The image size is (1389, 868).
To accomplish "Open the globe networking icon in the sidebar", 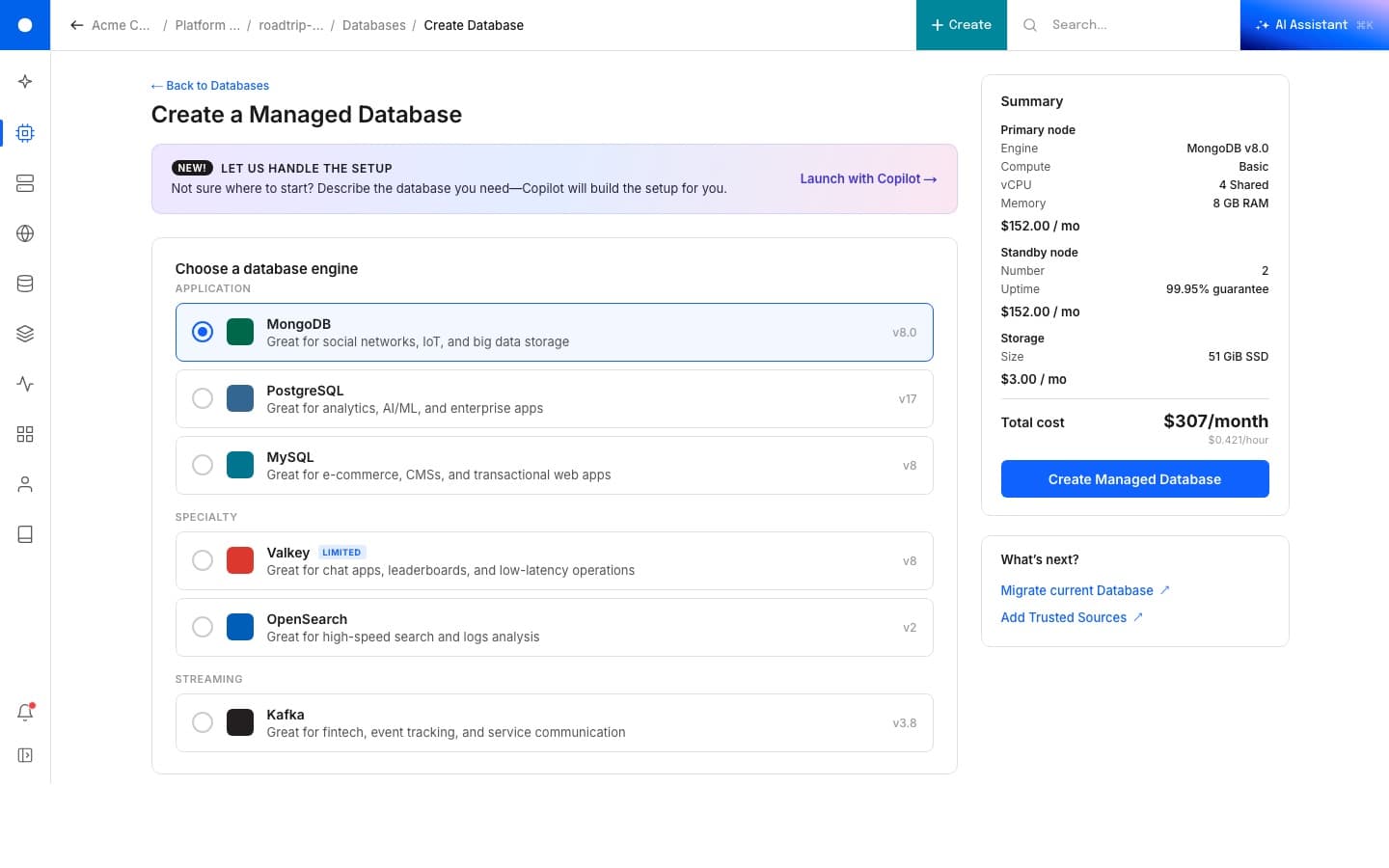I will point(25,233).
